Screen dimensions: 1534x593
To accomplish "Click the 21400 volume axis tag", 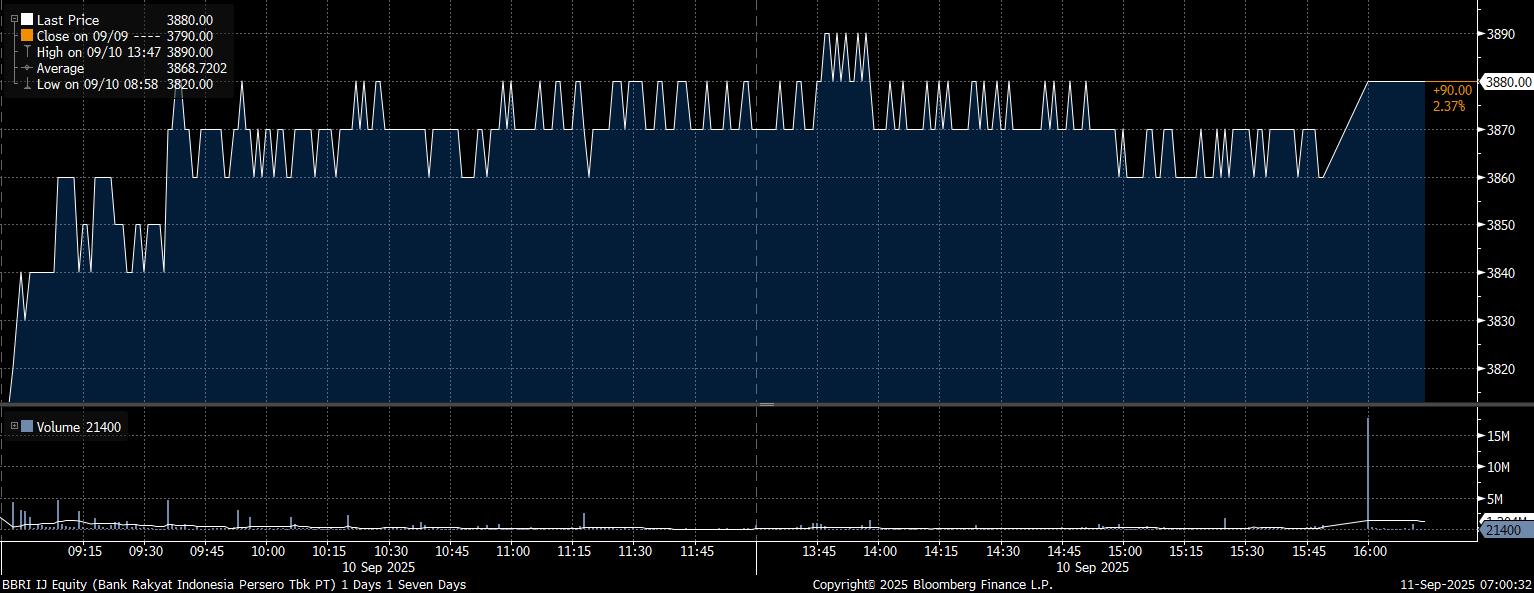I will pyautogui.click(x=1503, y=529).
